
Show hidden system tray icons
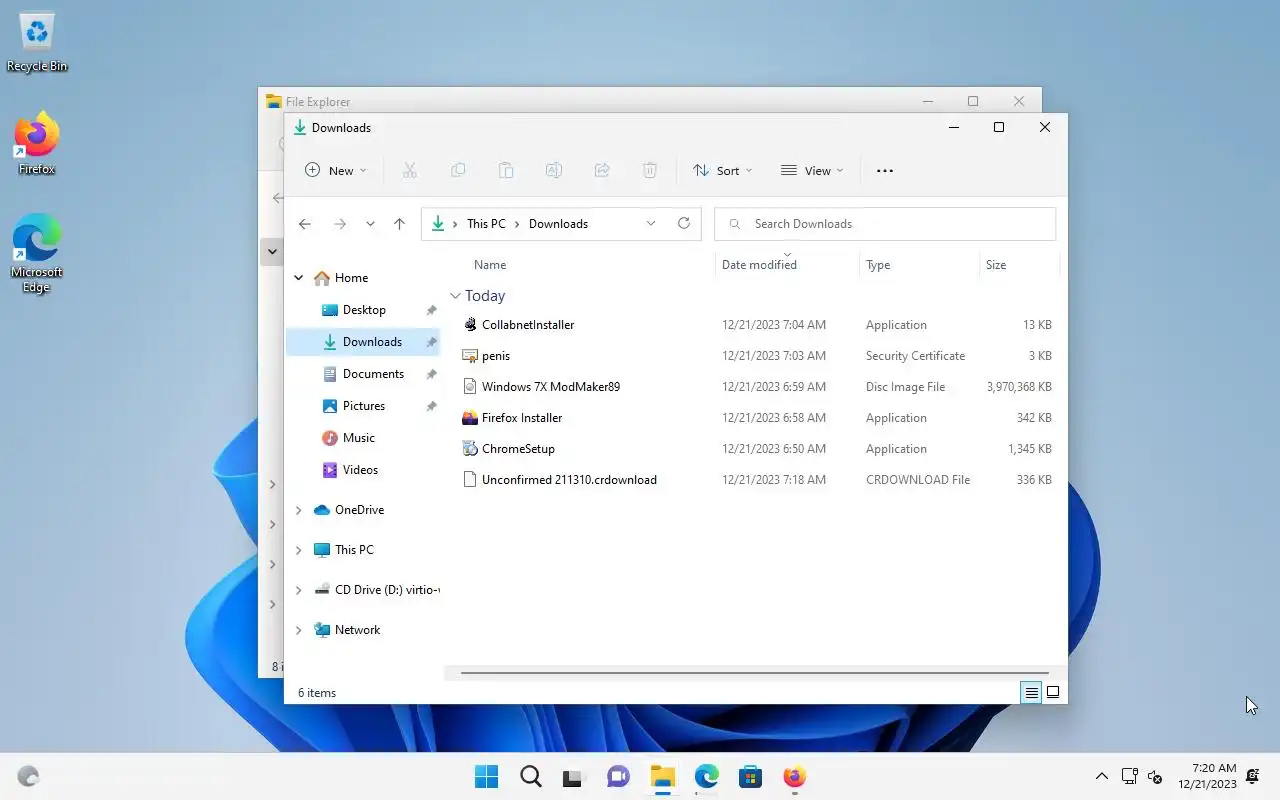tap(1102, 777)
